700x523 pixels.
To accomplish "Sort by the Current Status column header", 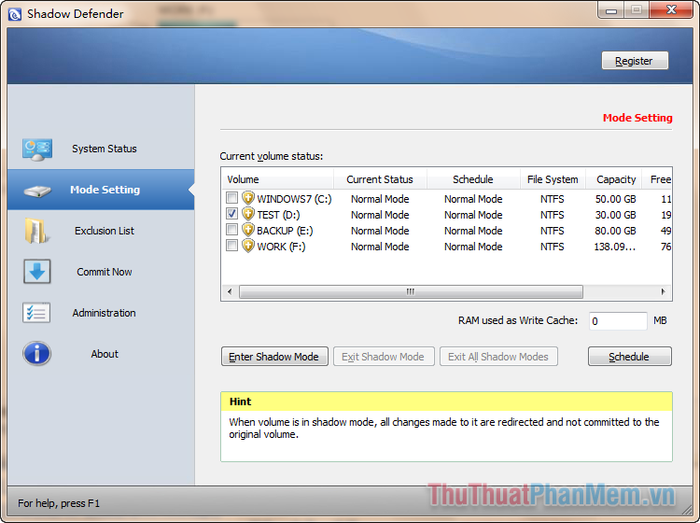I will [x=380, y=179].
